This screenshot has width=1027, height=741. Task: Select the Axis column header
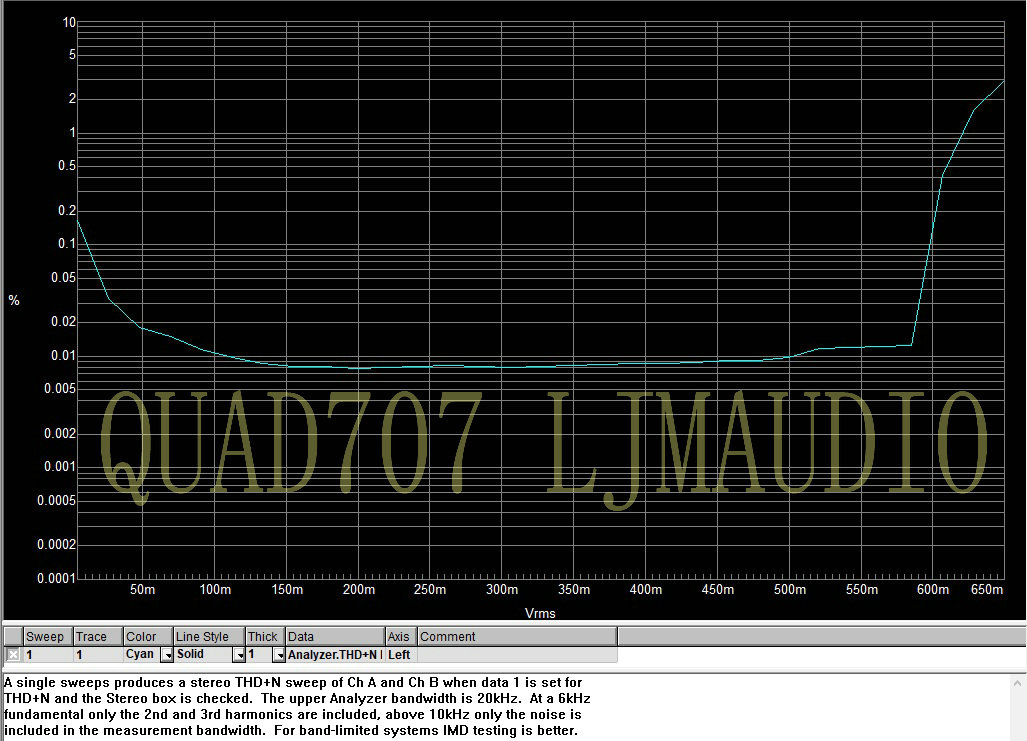(x=400, y=637)
